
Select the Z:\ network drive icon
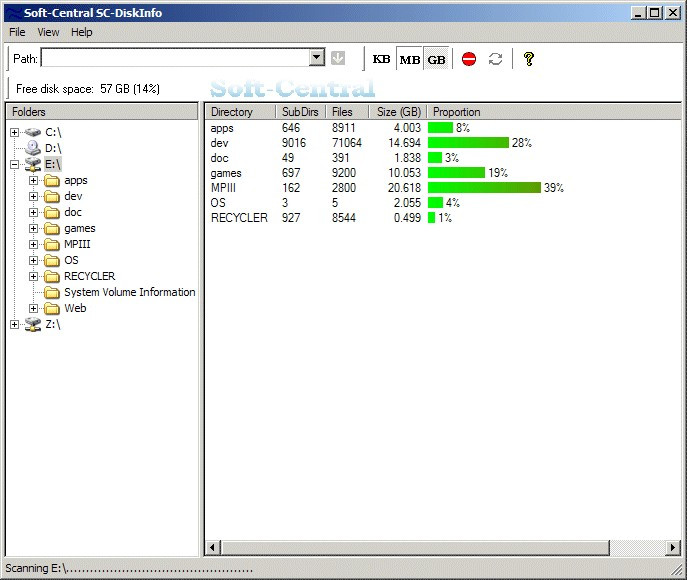33,324
